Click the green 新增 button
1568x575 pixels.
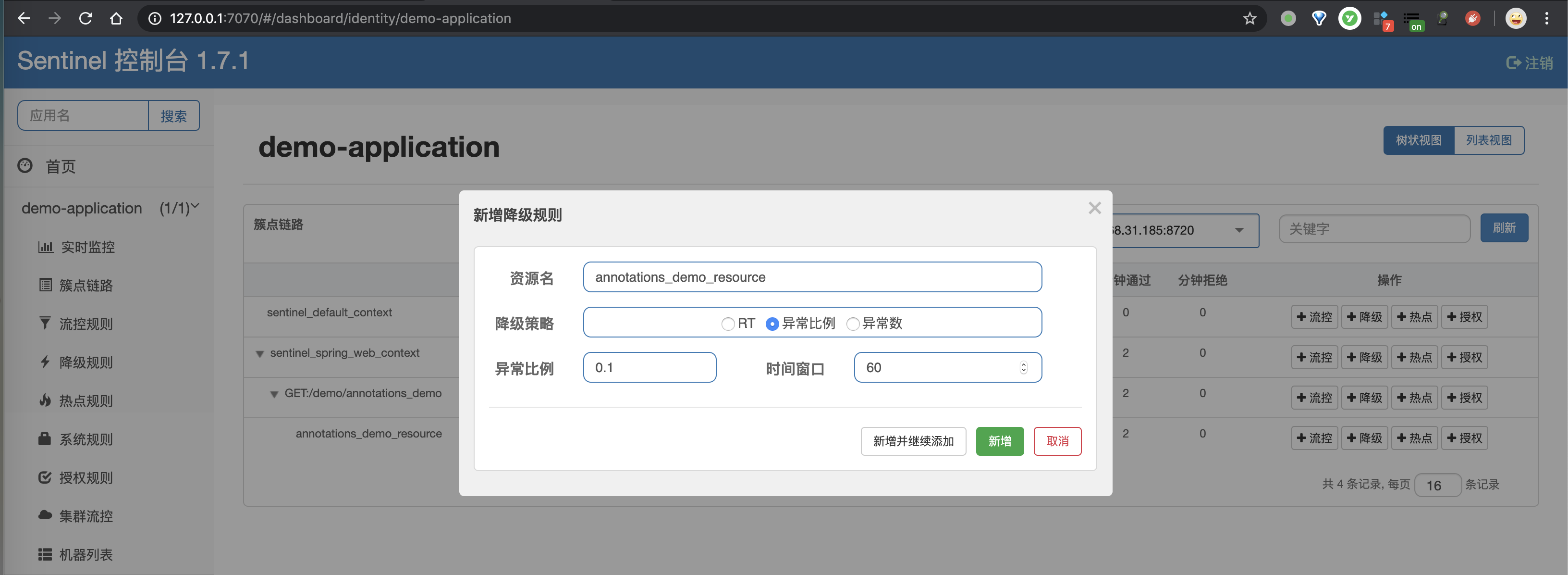tap(1000, 441)
